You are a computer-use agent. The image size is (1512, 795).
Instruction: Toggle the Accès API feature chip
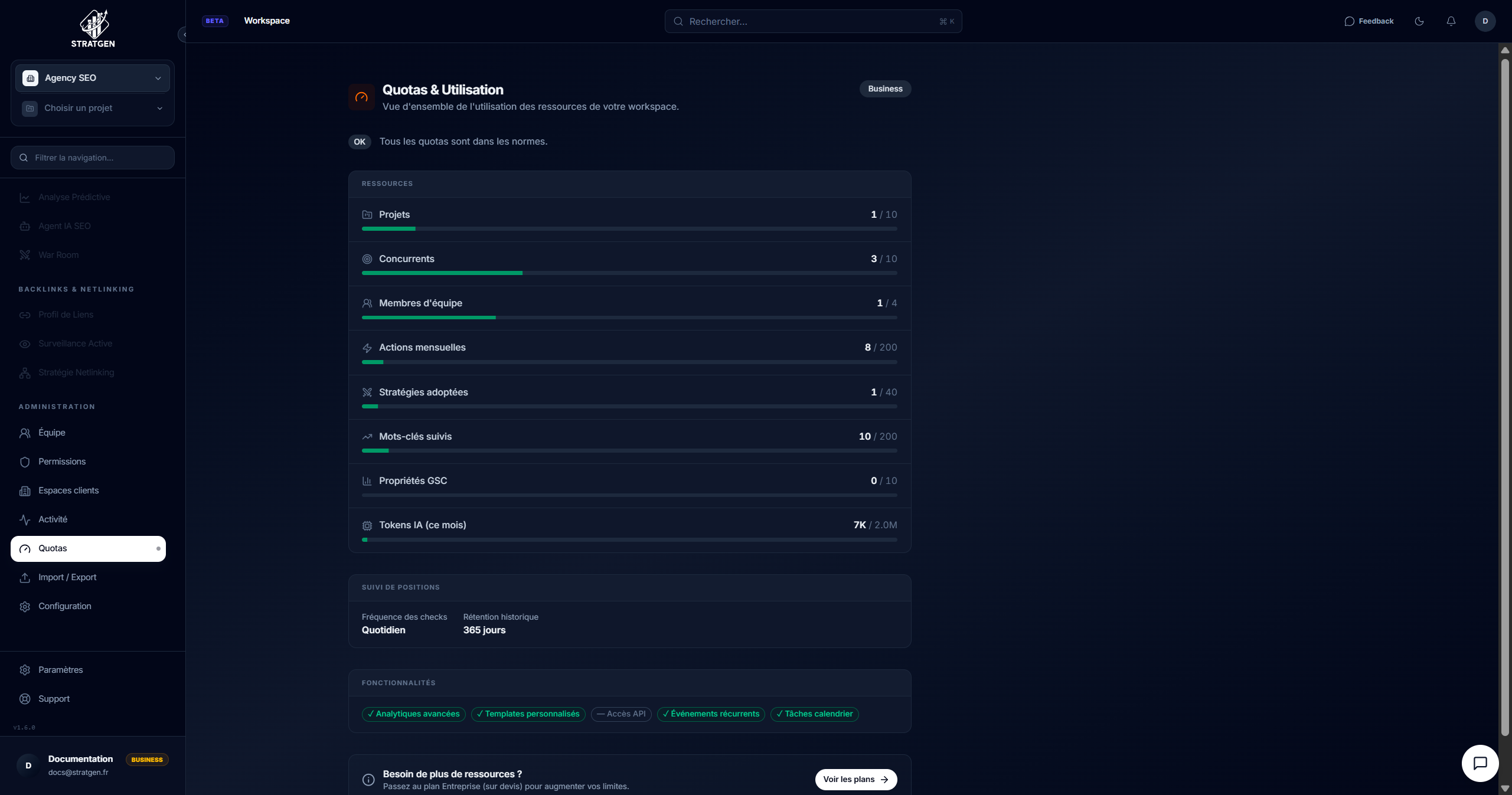[621, 714]
